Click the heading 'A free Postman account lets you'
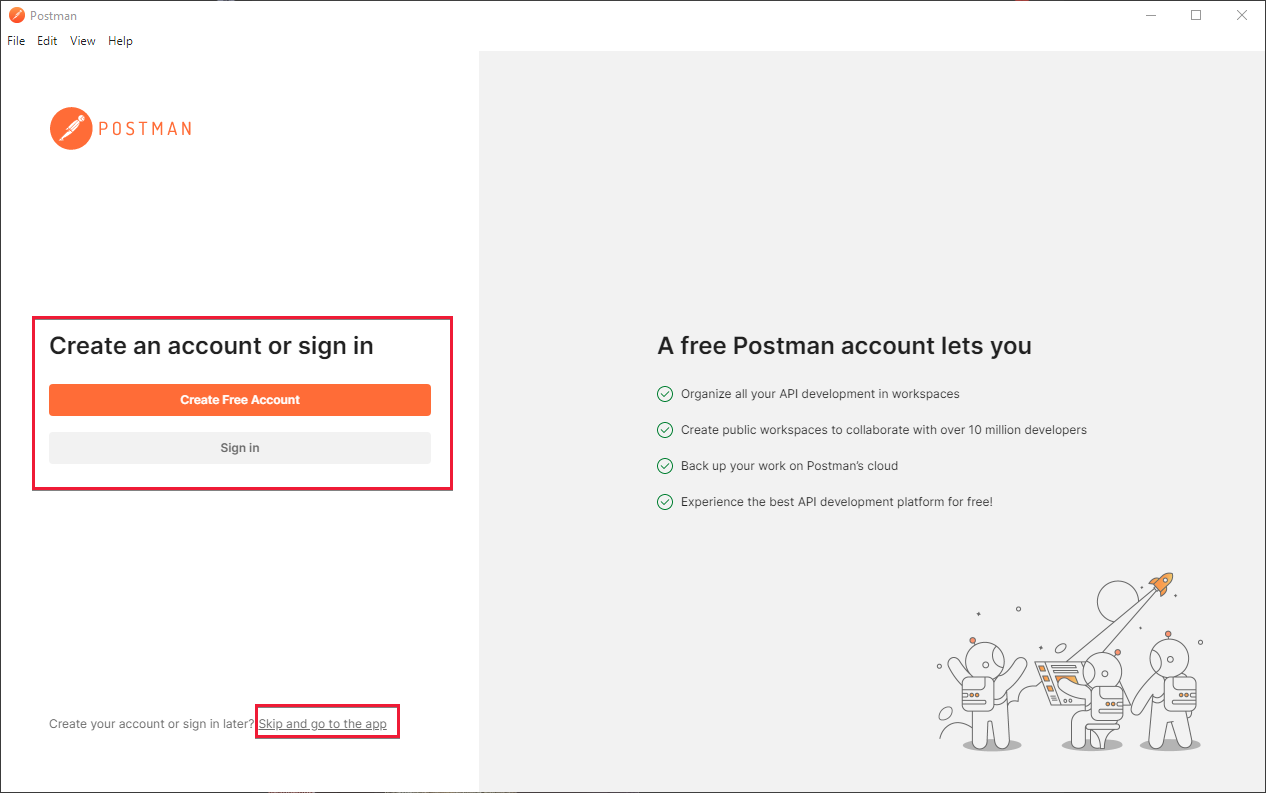 coord(844,345)
